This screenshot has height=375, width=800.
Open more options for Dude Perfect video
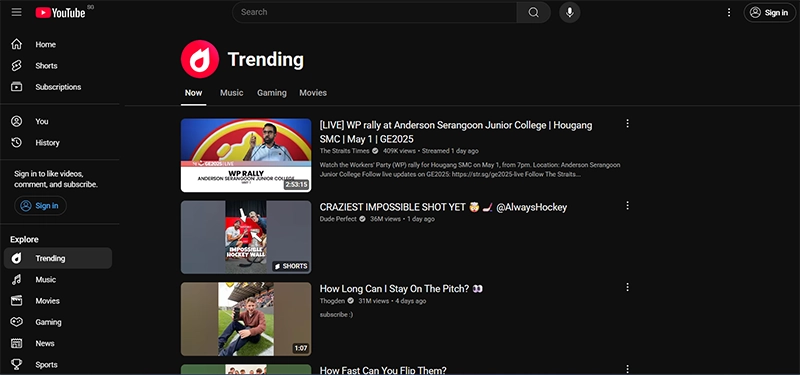tap(628, 206)
